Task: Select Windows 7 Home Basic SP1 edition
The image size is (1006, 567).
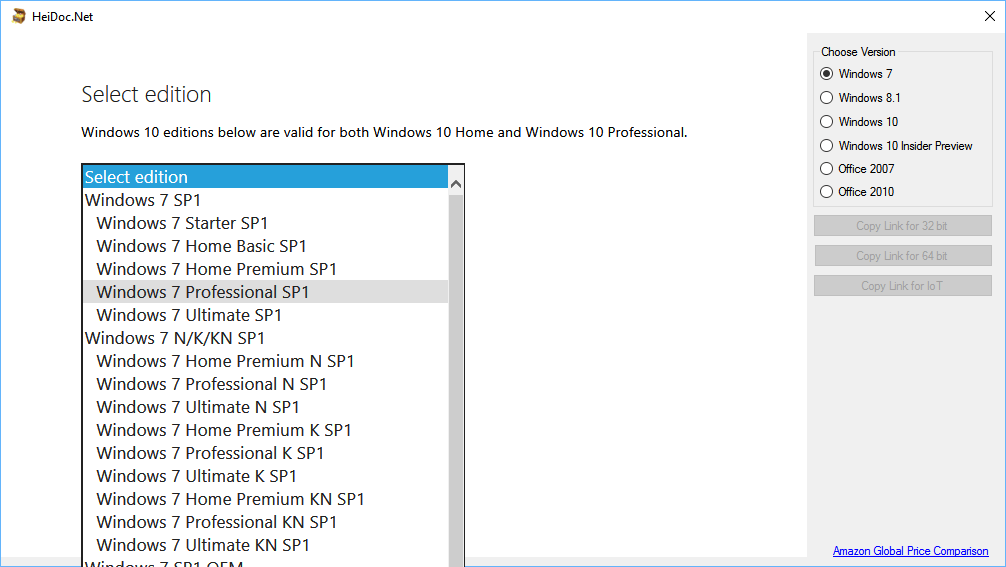Action: pyautogui.click(x=266, y=246)
